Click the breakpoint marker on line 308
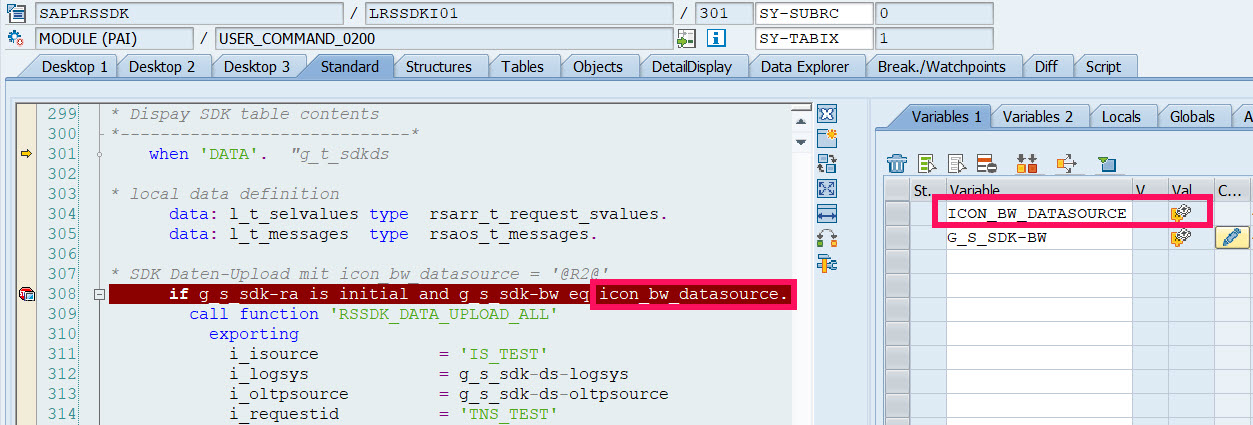Viewport: 1253px width, 425px height. pyautogui.click(x=27, y=294)
